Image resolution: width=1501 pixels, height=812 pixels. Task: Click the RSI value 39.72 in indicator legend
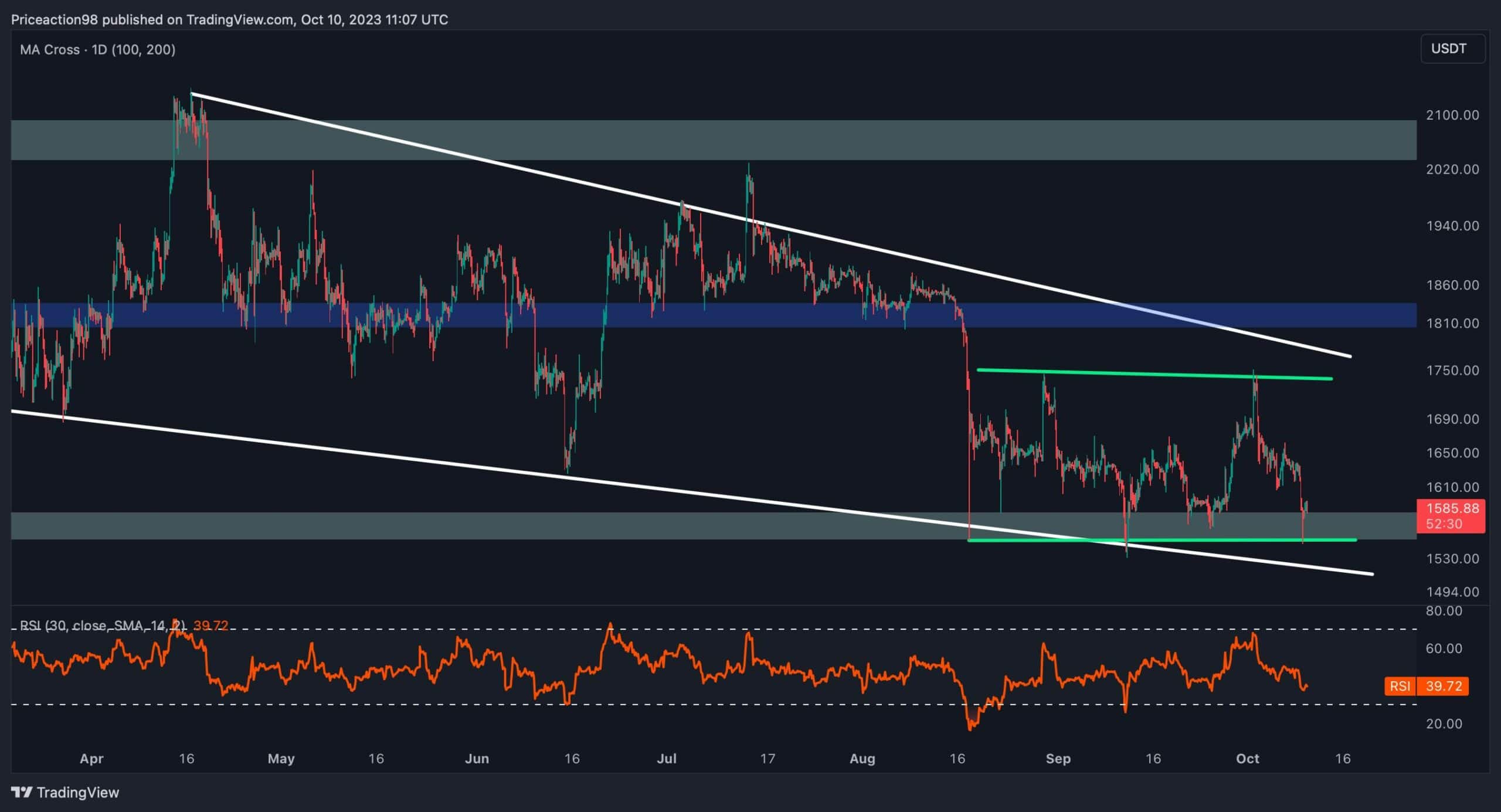pyautogui.click(x=210, y=626)
